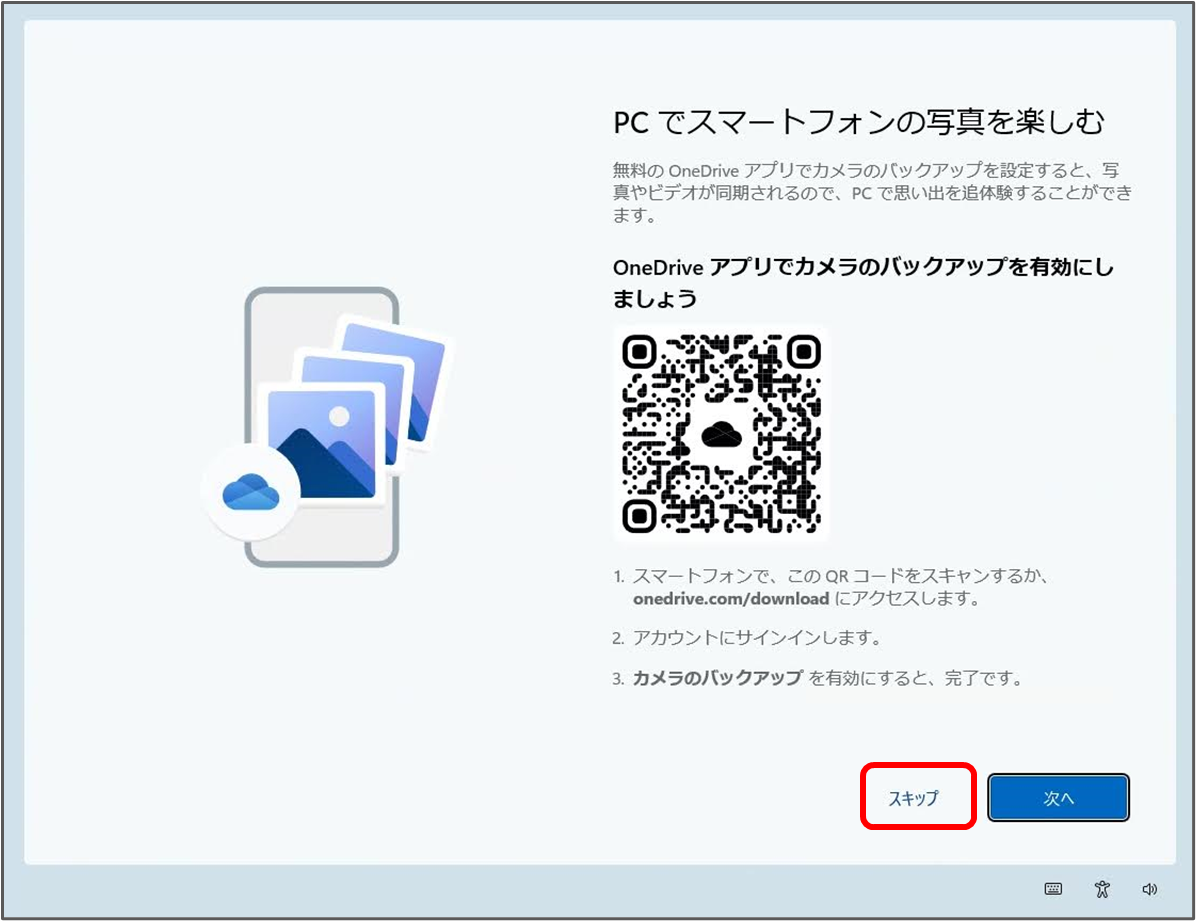Click the on-screen keyboard icon
This screenshot has height=921, width=1196.
click(x=1051, y=888)
